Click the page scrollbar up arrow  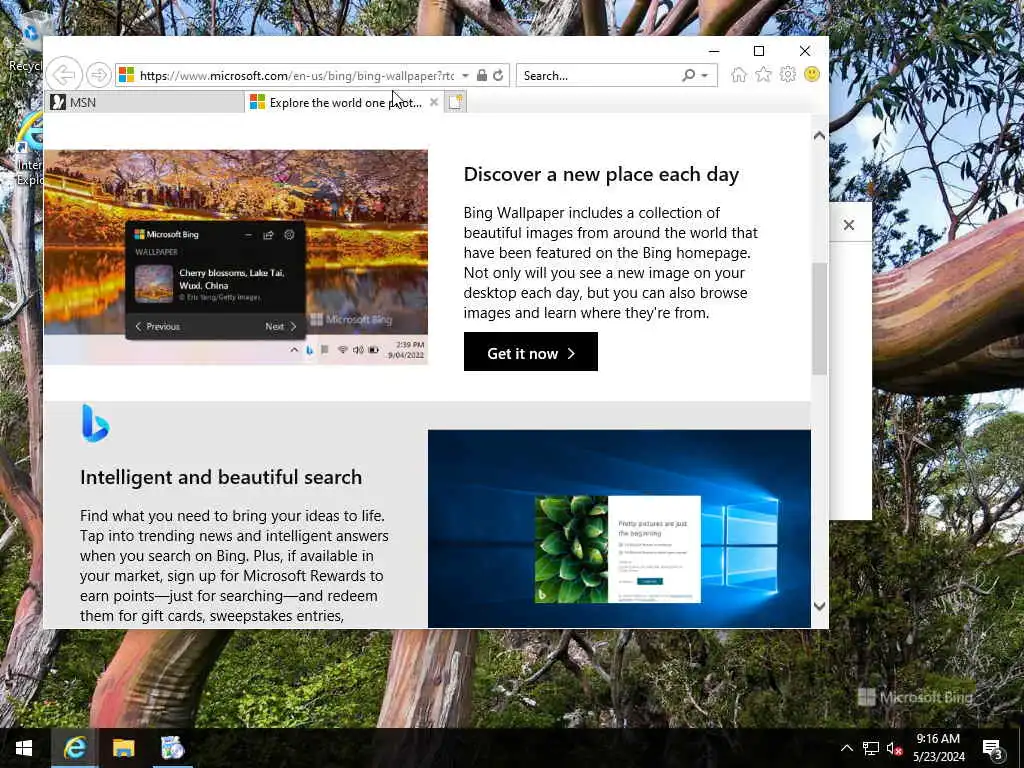[x=819, y=136]
